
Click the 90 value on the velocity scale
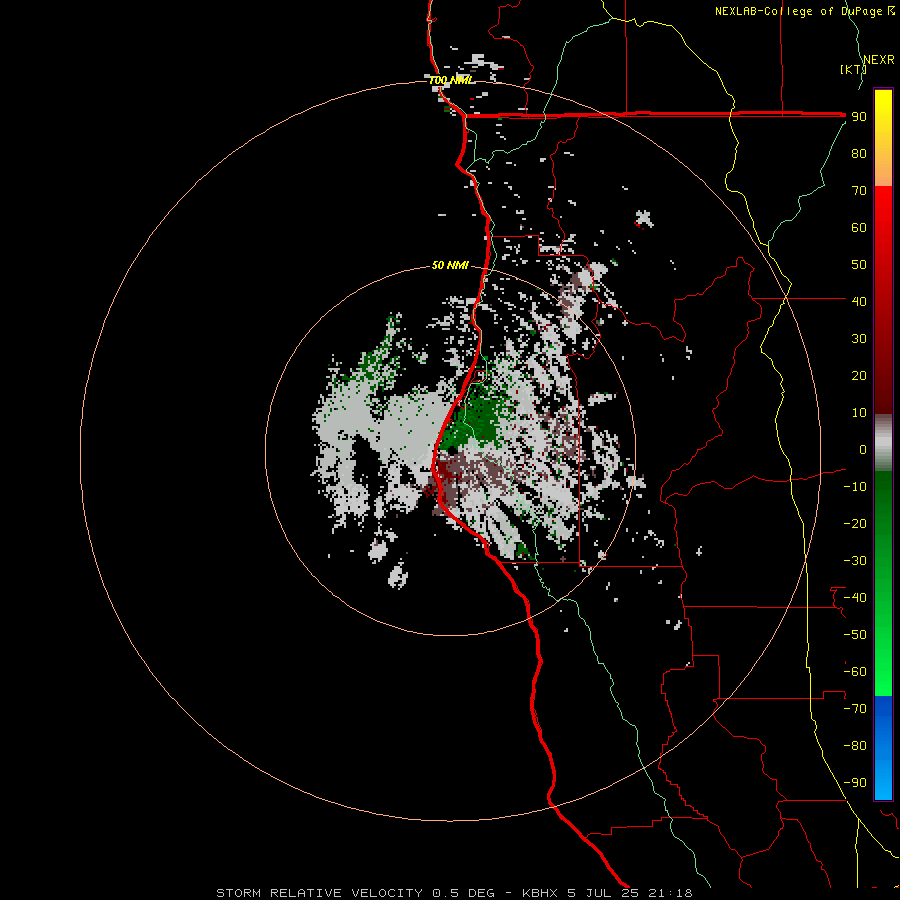[859, 117]
